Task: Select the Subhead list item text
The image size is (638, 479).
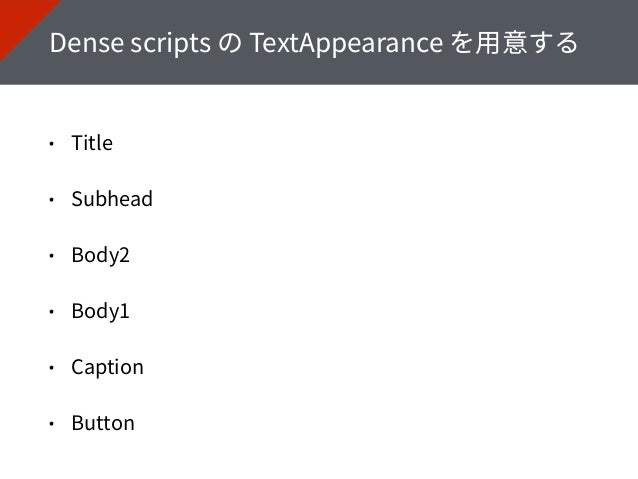Action: 112,199
